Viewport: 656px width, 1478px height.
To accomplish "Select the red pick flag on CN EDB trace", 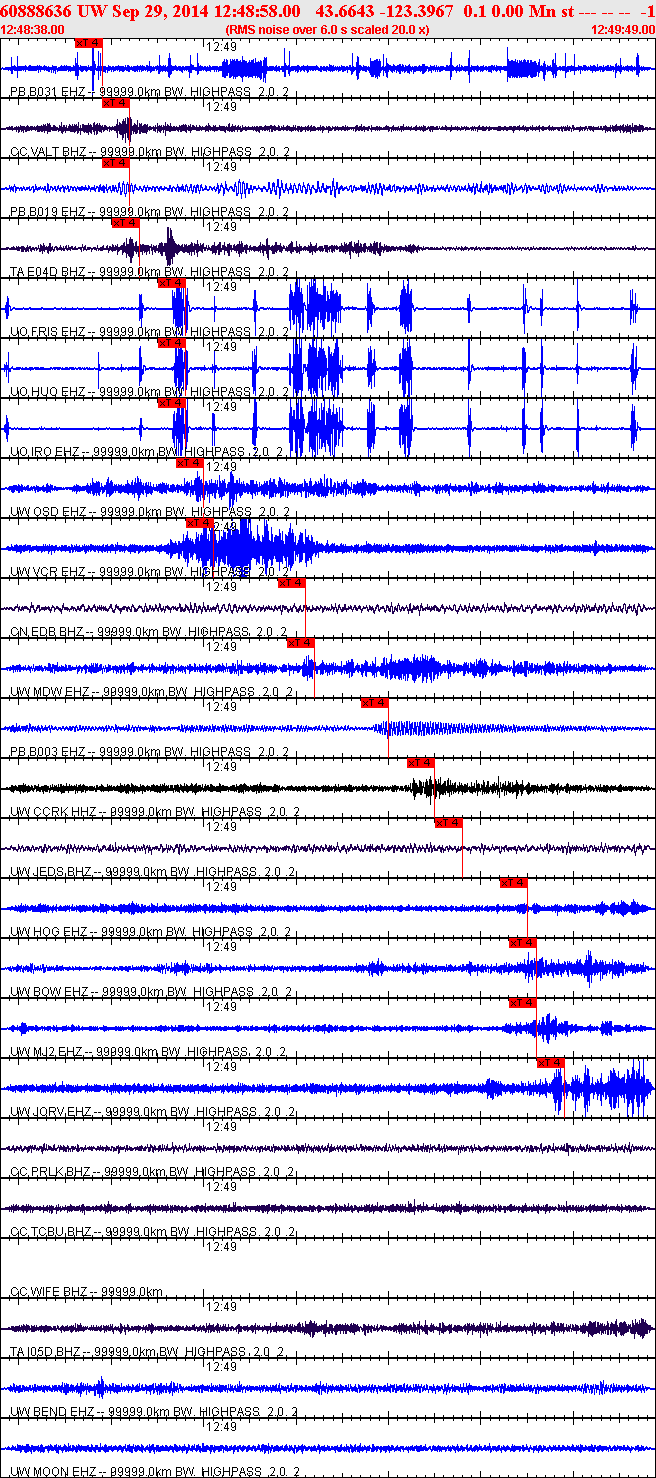I will pyautogui.click(x=291, y=583).
